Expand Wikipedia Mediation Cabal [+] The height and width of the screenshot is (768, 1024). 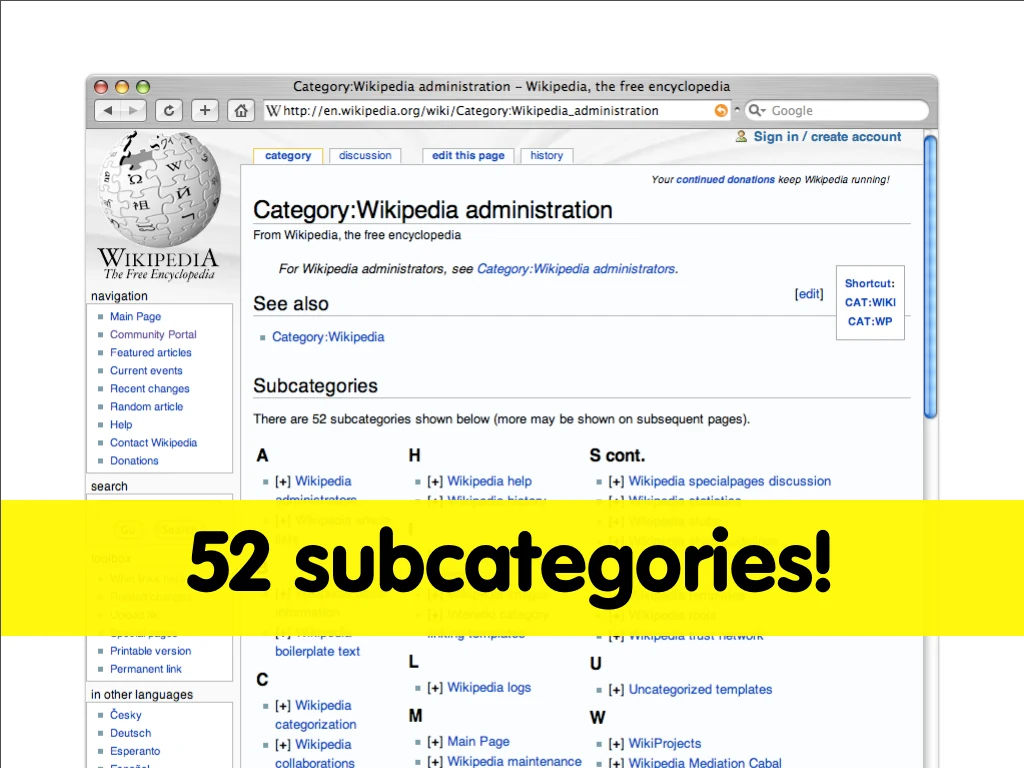point(616,763)
